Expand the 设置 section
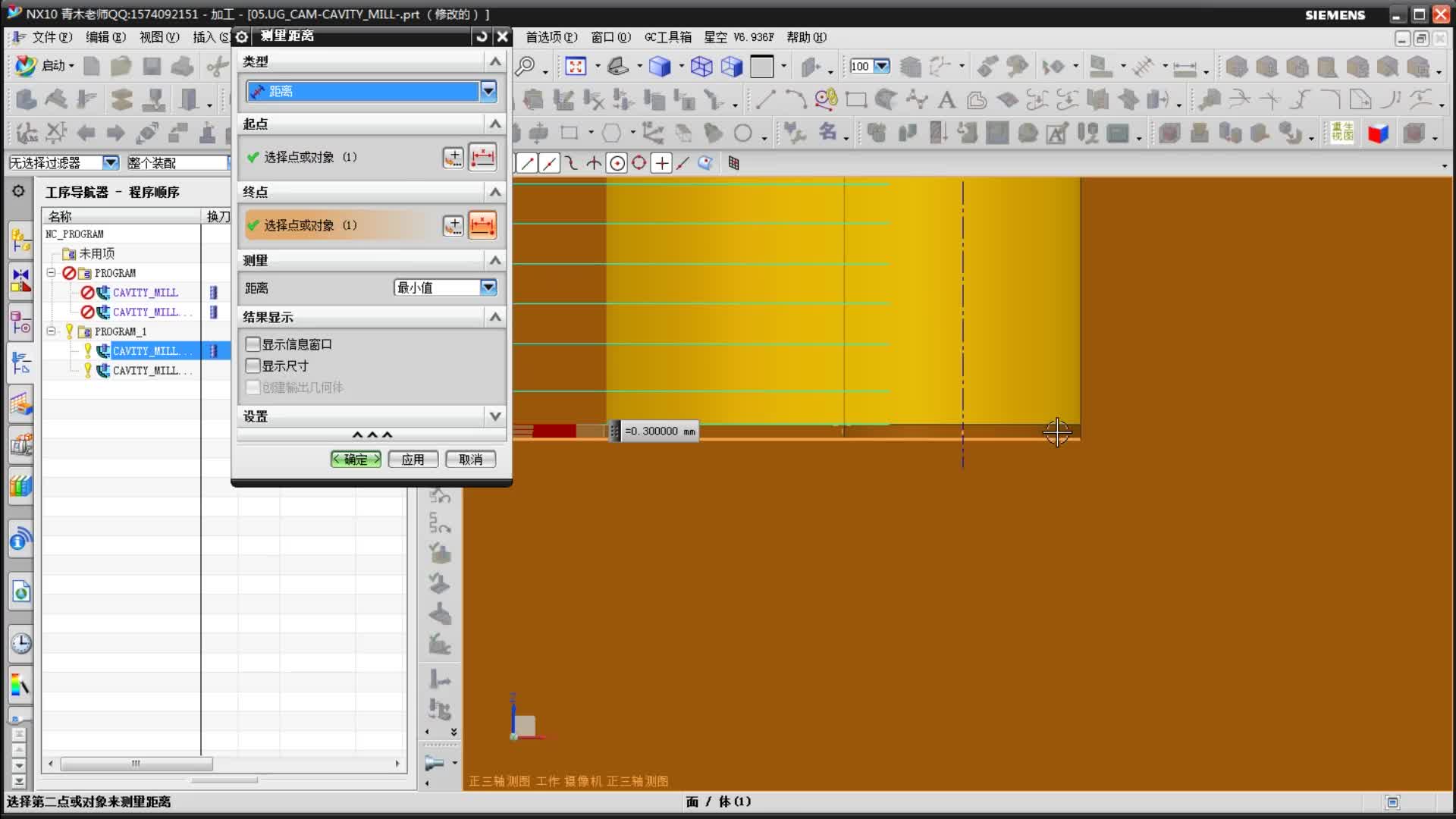1456x819 pixels. pos(494,416)
